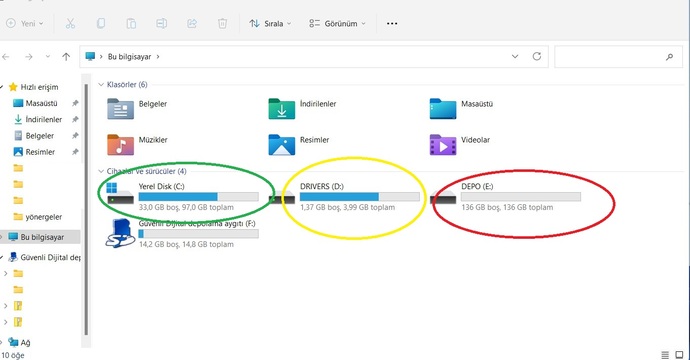This screenshot has width=690, height=360.
Task: Switch to large icons view in status bar
Action: (x=679, y=355)
